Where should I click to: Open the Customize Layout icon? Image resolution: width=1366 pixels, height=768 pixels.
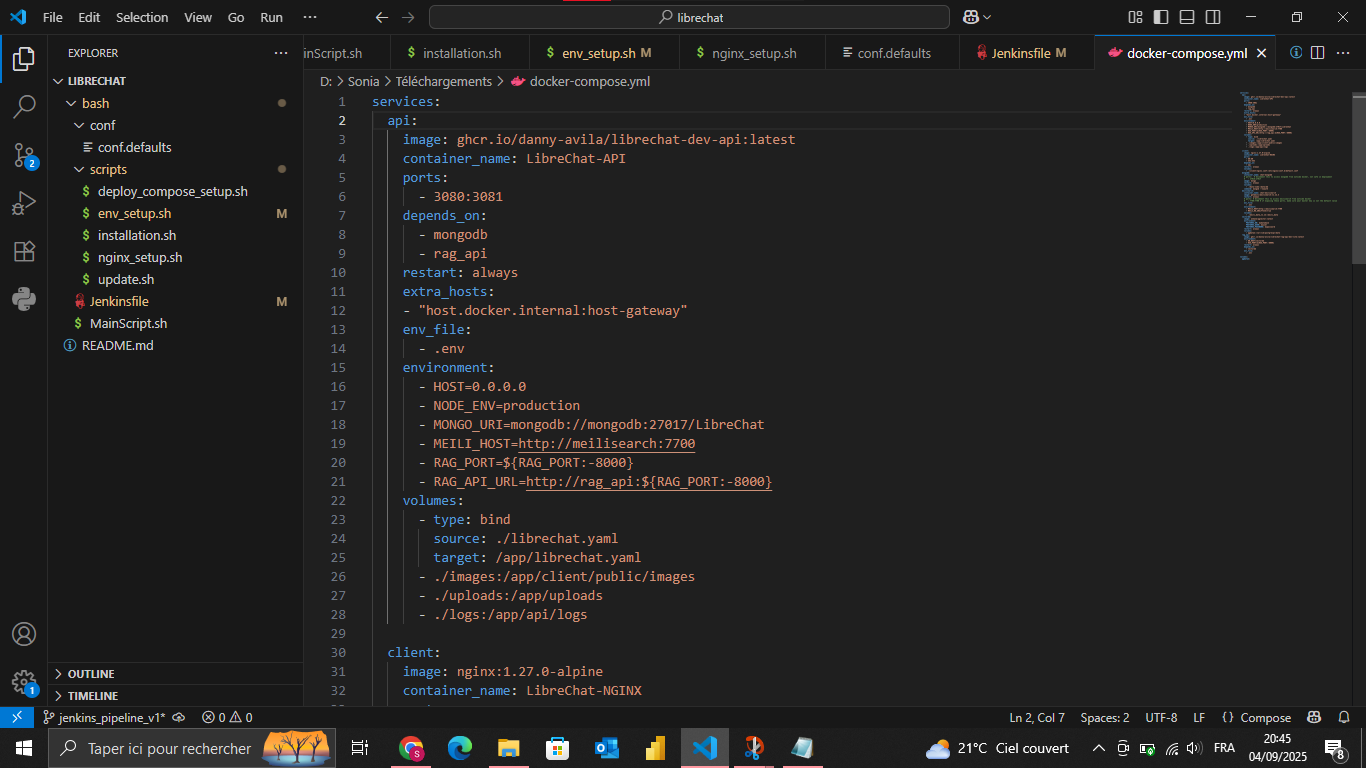[x=1135, y=17]
